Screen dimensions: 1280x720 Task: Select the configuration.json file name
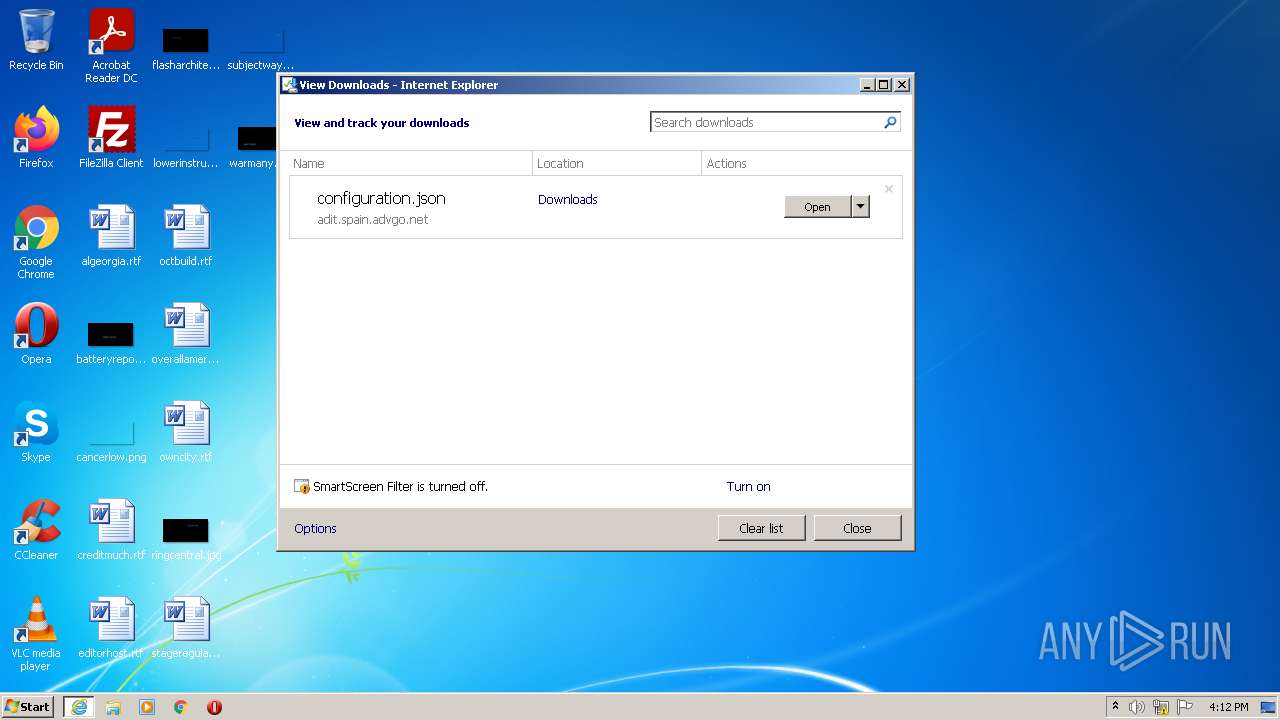pyautogui.click(x=381, y=198)
